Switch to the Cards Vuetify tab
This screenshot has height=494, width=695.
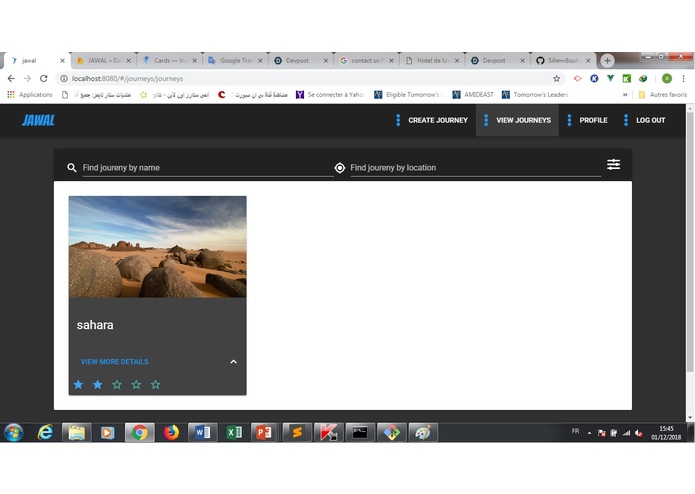tap(170, 61)
